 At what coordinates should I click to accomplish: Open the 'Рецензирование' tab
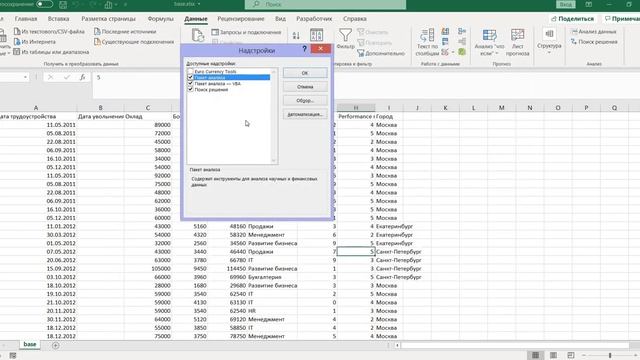241,19
